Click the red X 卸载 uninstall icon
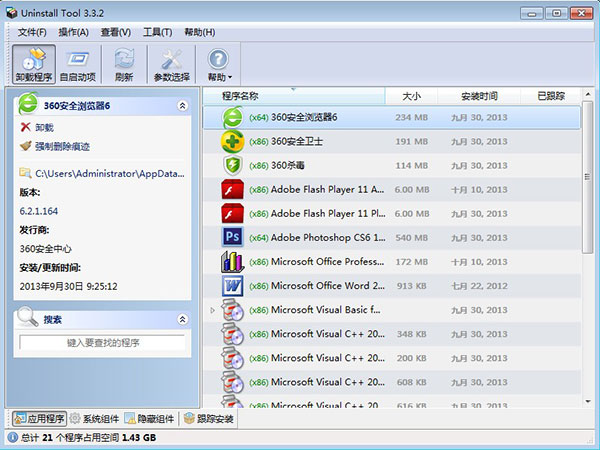600x450 pixels. coord(26,127)
